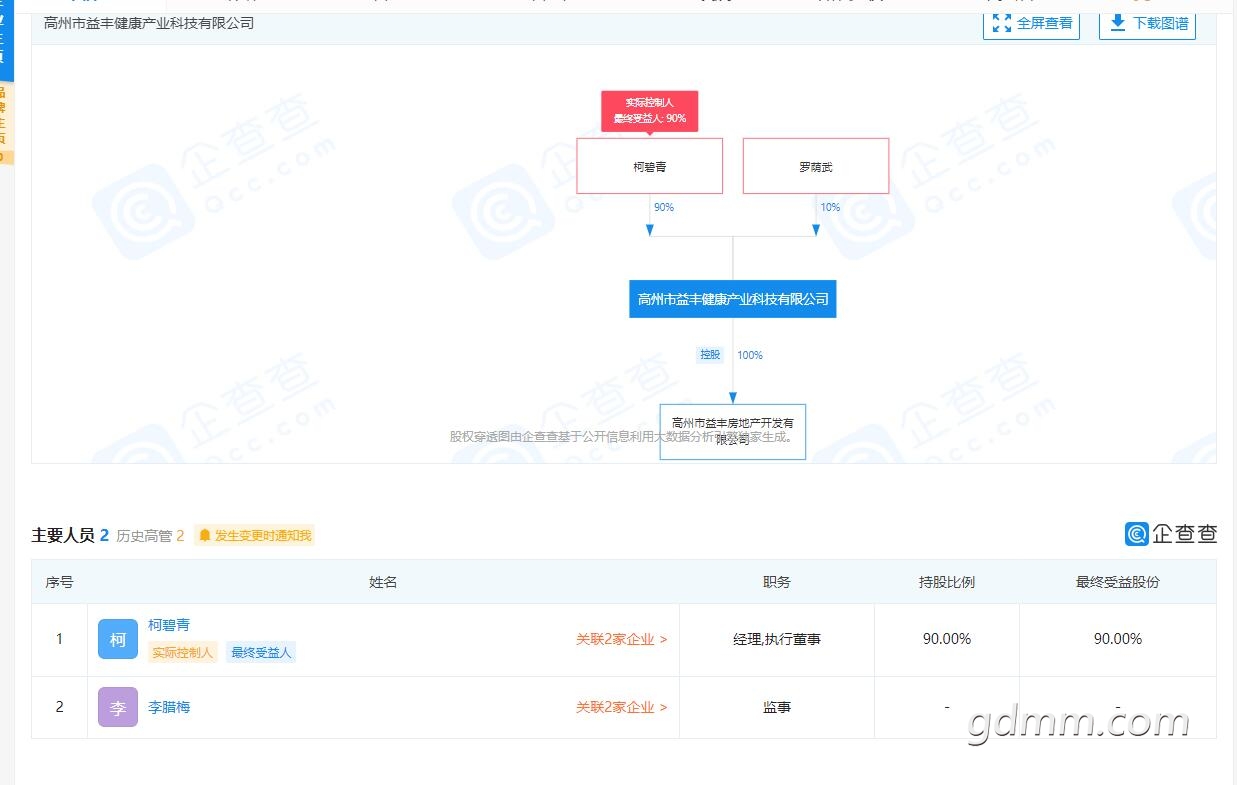Click the 最终受益人 tag under 柯碧青
Image resolution: width=1237 pixels, height=785 pixels.
tap(261, 653)
